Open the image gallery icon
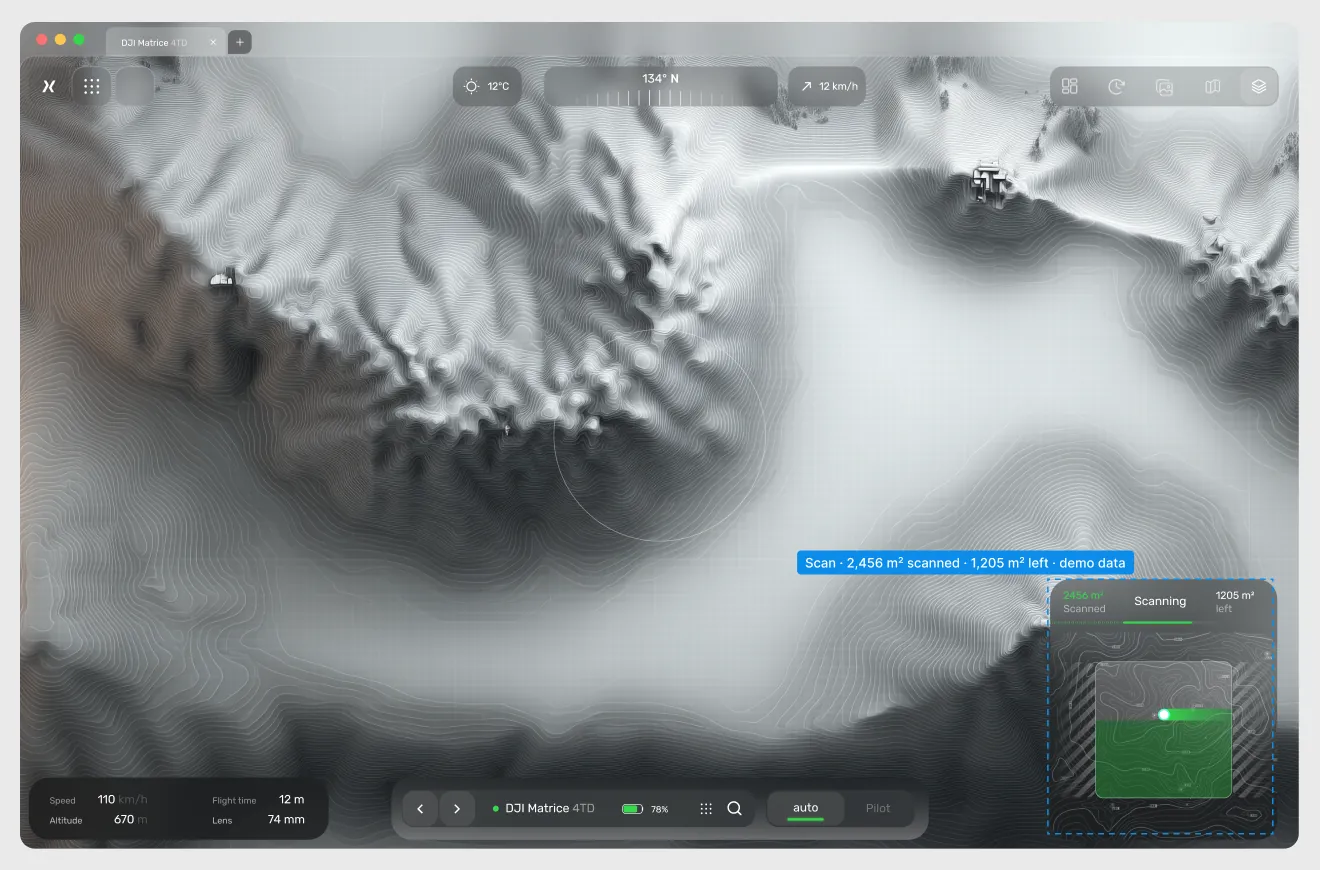 click(x=1164, y=87)
